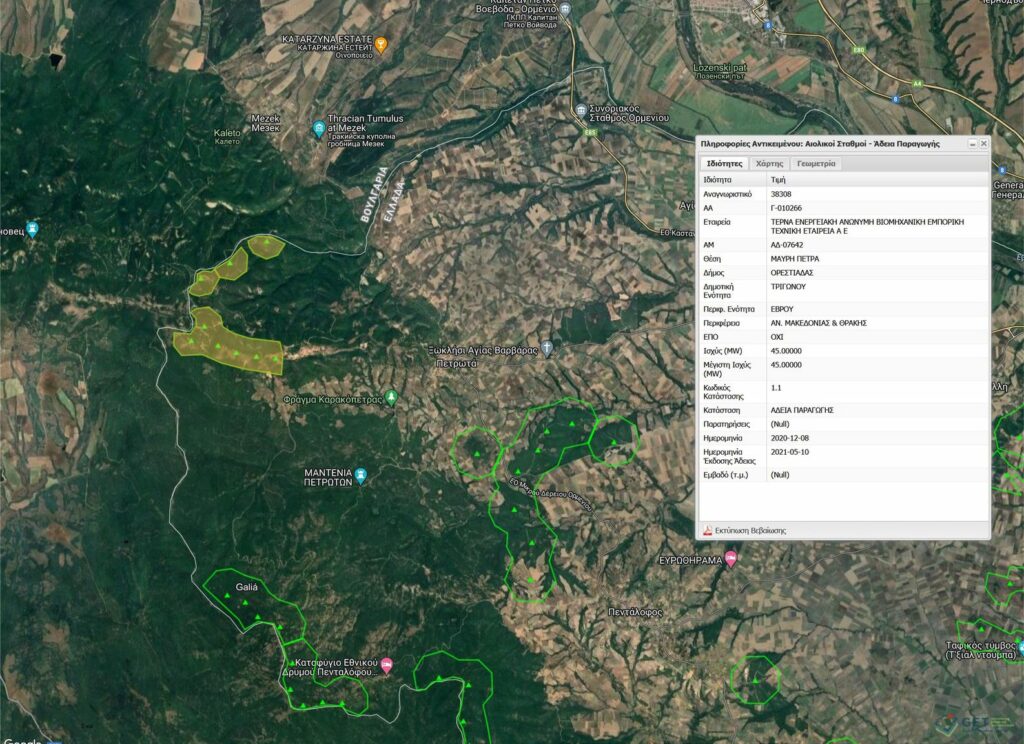Select the Thracian Tumulus at Mezek marker
1024x744 pixels.
[x=319, y=127]
